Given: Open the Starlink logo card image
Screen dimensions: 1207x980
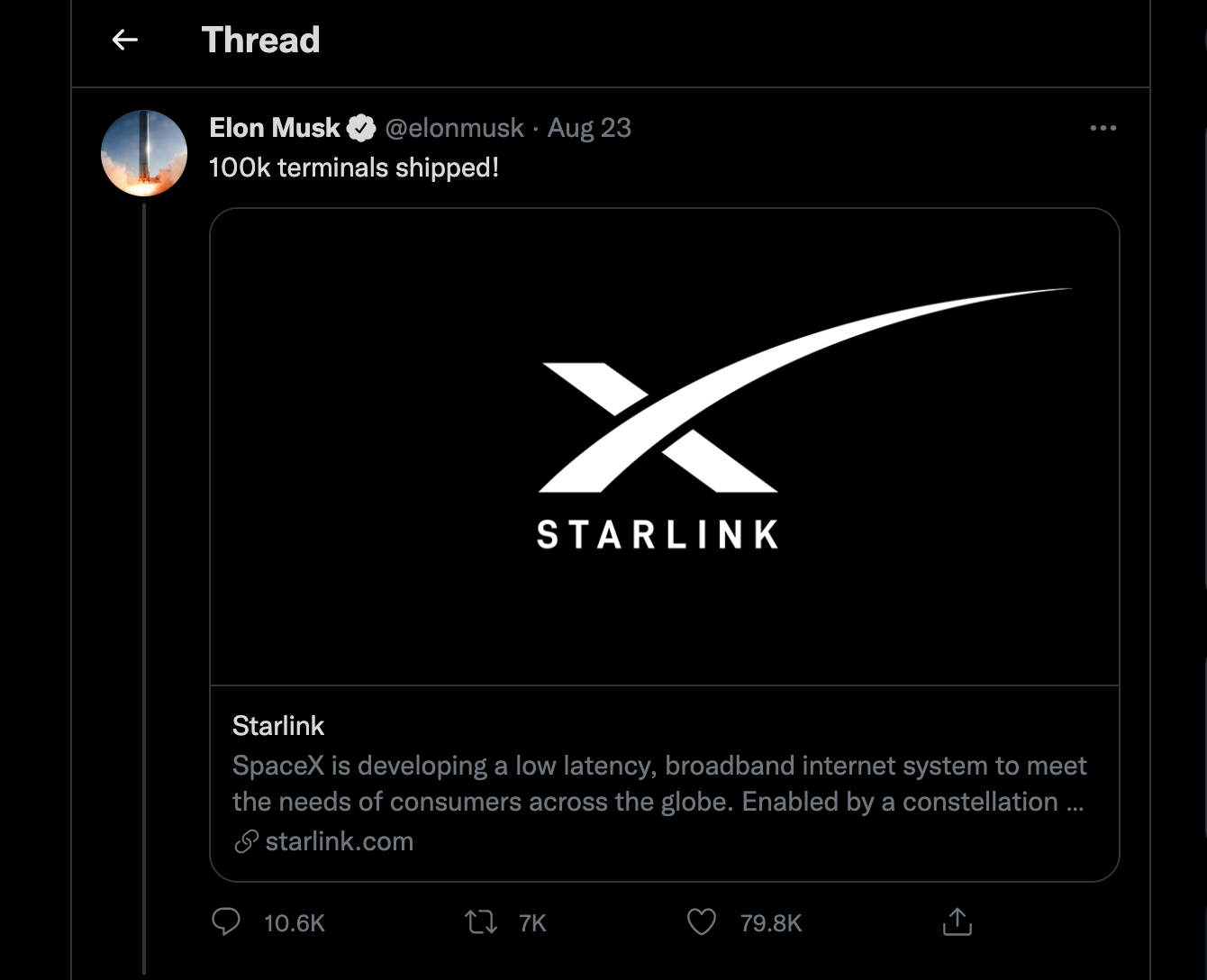Looking at the screenshot, I should pos(665,447).
